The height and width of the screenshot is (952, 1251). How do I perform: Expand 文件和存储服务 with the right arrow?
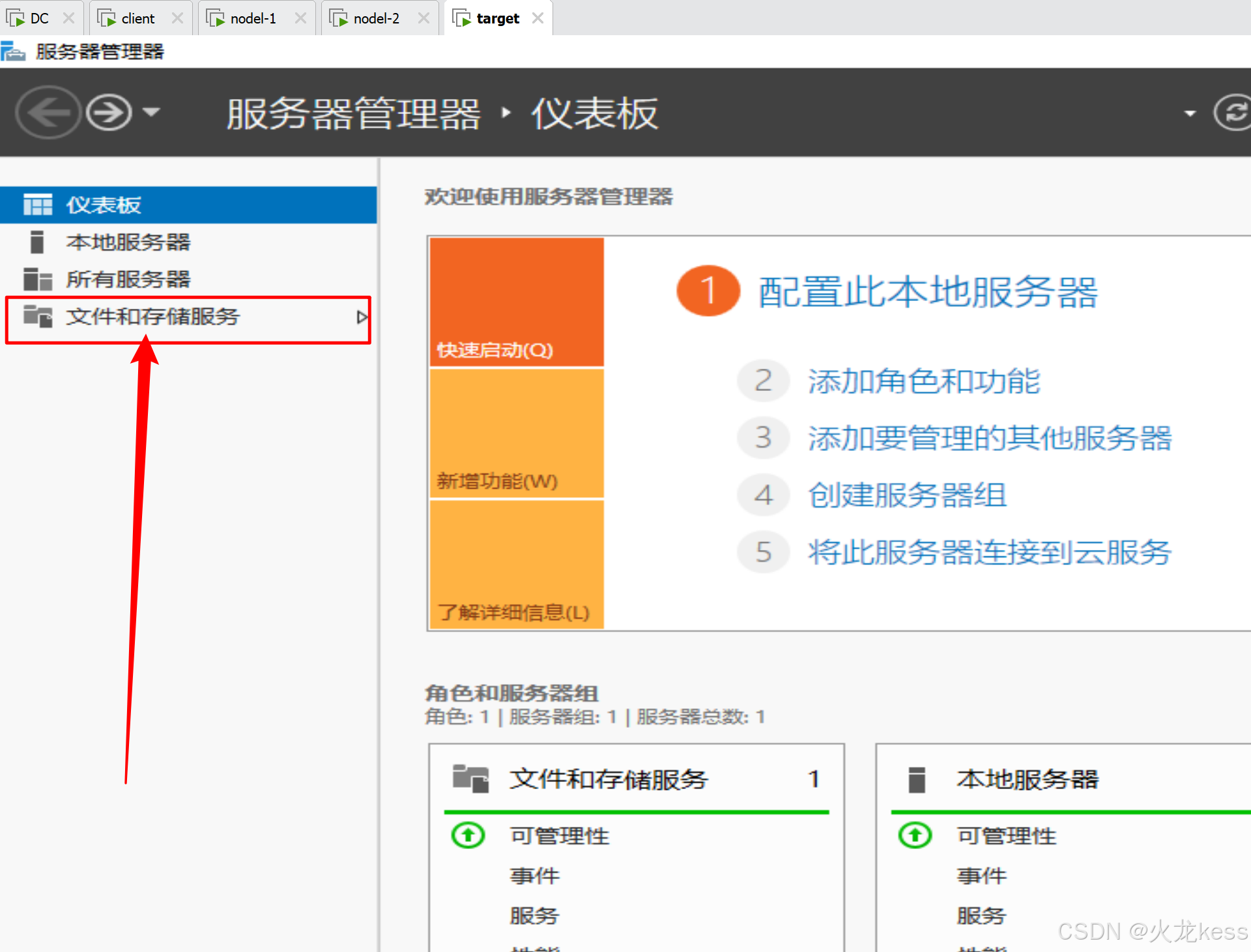(362, 317)
